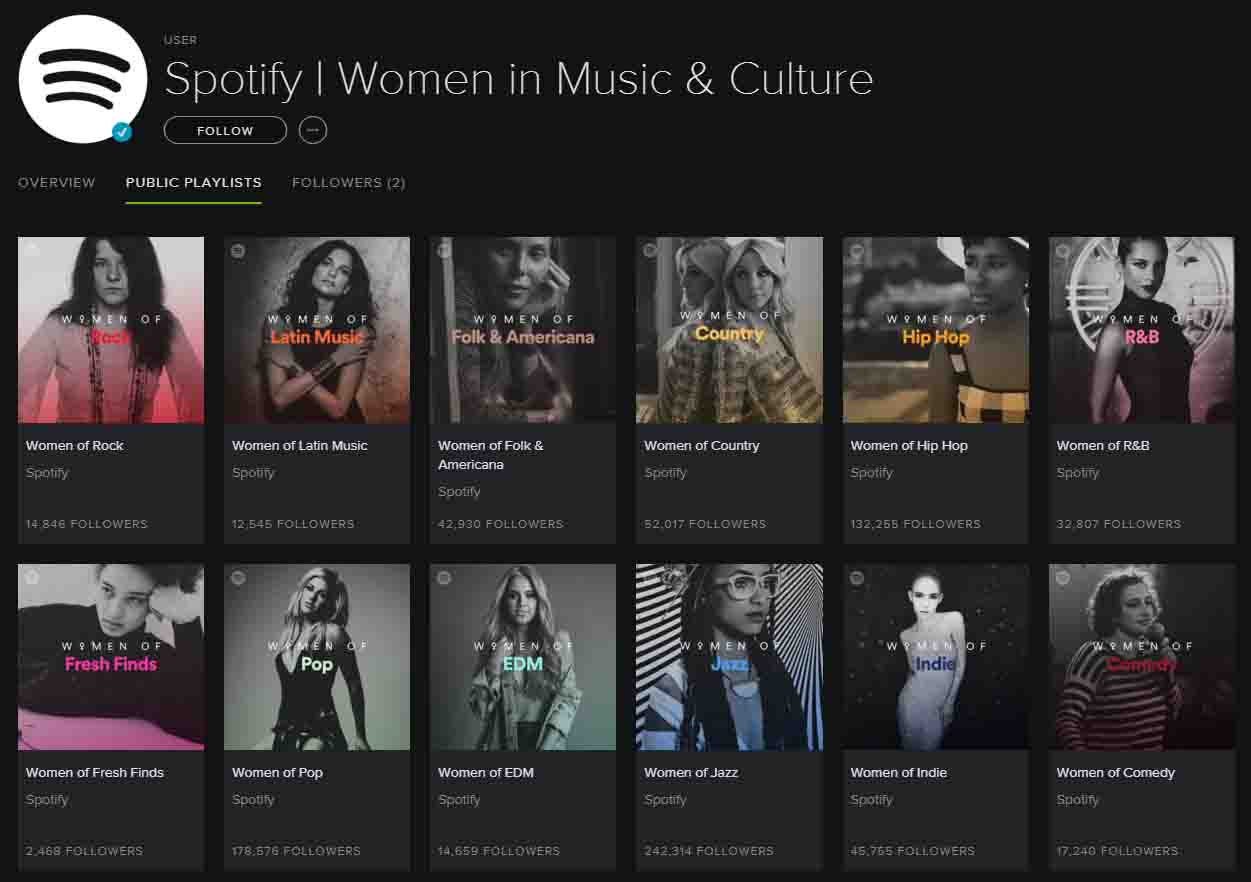The width and height of the screenshot is (1251, 882).
Task: Click 'Women of Folk & Americana' title link
Action: (491, 455)
